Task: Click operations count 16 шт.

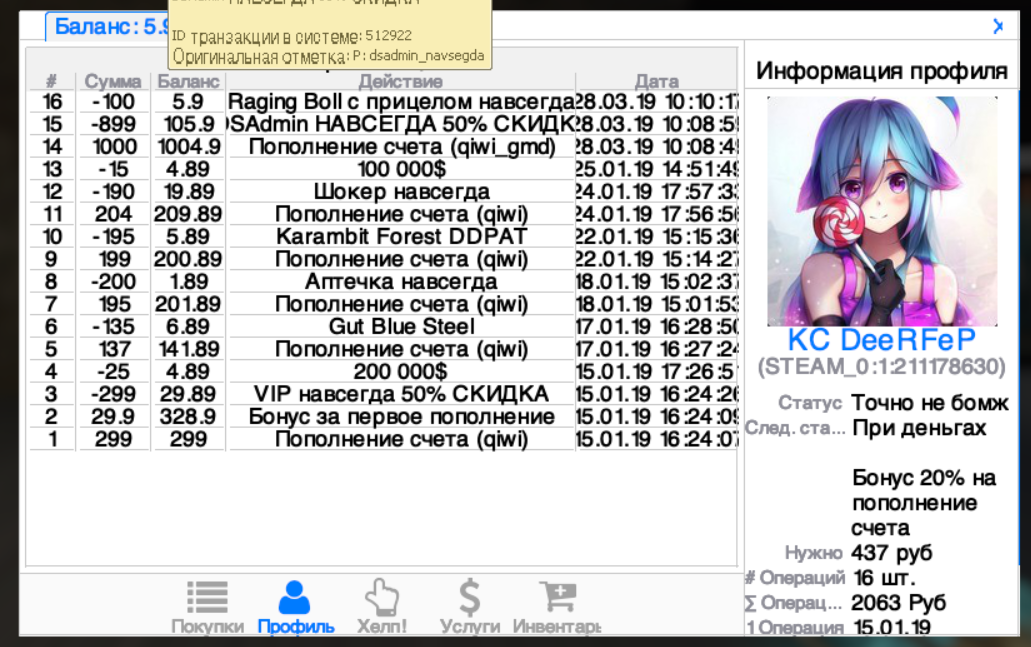Action: 884,578
